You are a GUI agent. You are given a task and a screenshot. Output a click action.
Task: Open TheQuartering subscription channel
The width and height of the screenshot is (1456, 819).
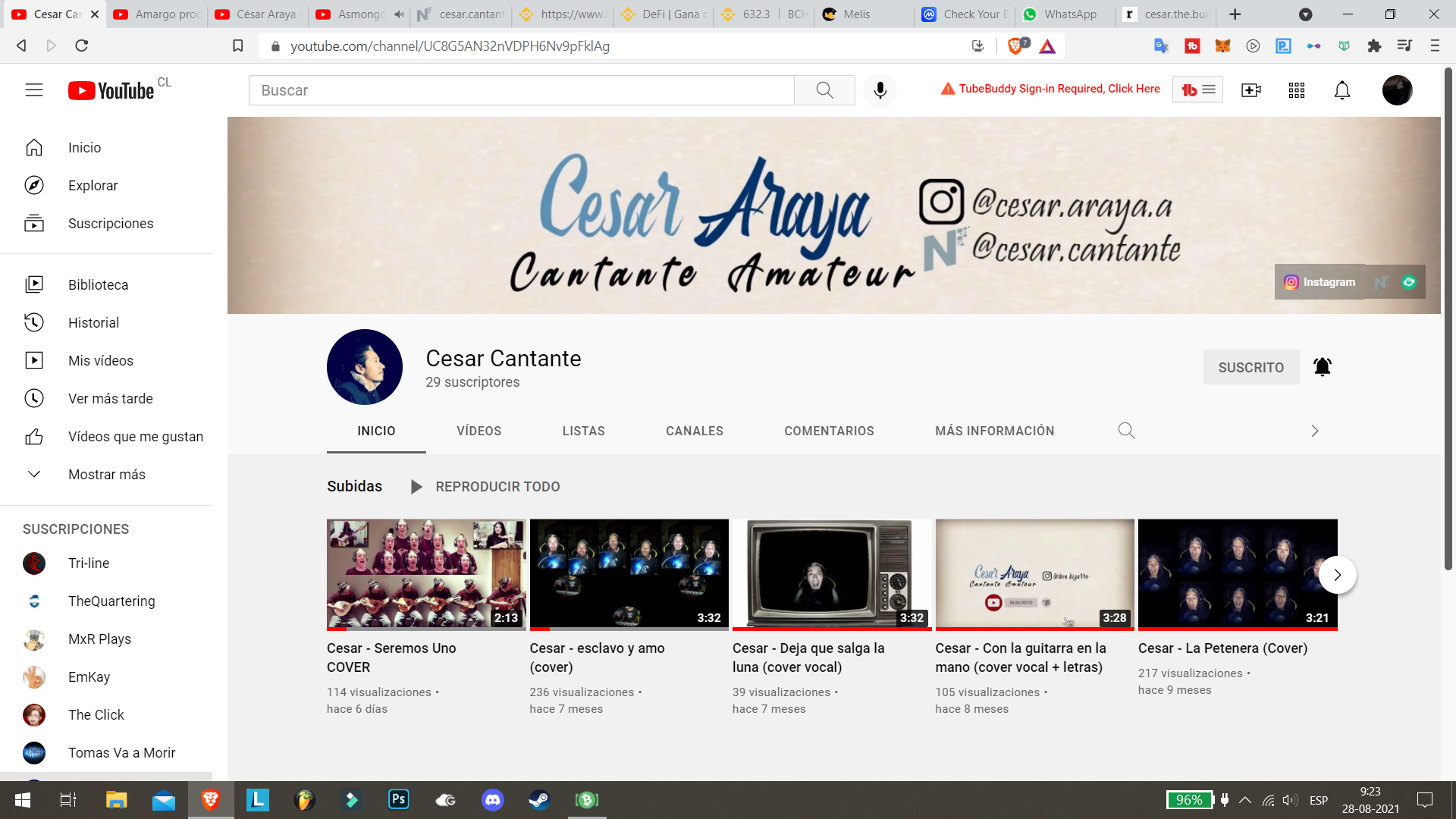pos(106,601)
